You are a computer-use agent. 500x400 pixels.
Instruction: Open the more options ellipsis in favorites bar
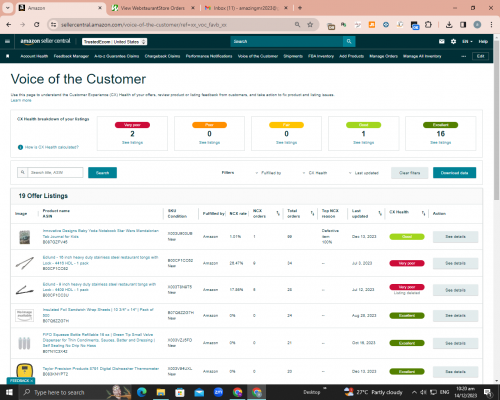coord(463,56)
